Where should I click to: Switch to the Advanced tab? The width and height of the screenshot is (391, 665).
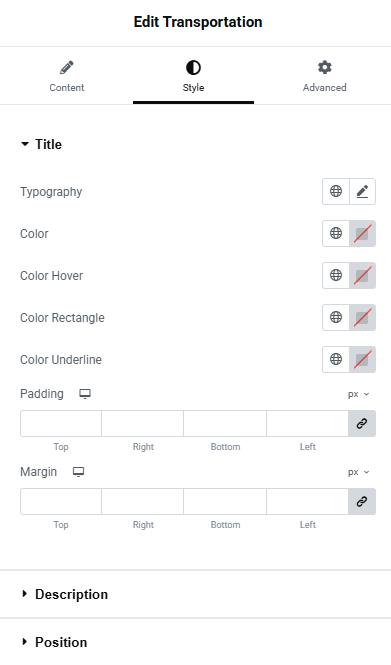click(324, 76)
